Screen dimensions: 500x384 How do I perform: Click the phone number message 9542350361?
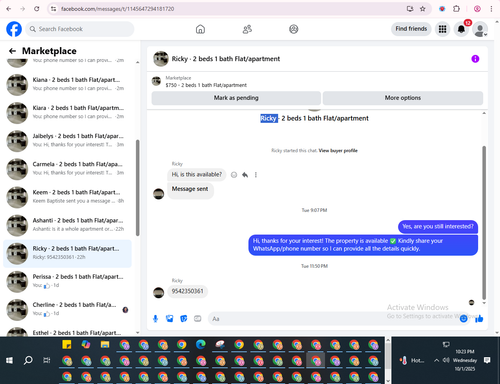tap(187, 291)
